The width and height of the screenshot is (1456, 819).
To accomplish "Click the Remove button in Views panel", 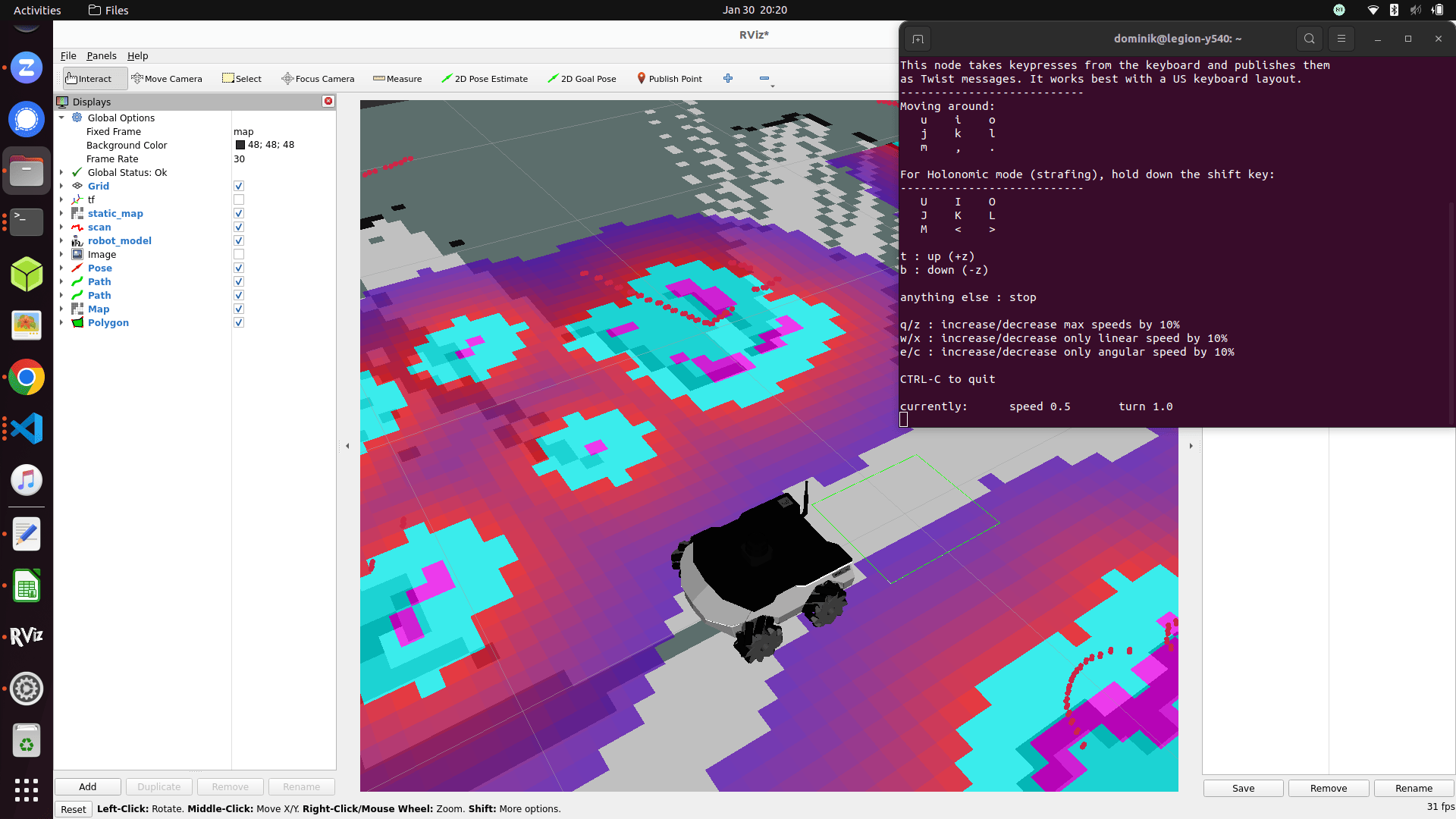I will 1329,789.
